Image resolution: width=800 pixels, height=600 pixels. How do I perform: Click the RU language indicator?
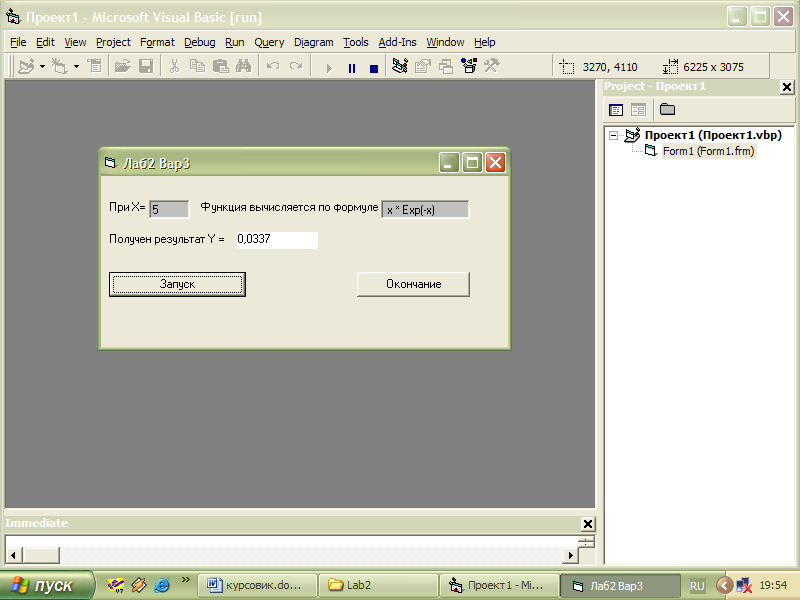point(697,586)
